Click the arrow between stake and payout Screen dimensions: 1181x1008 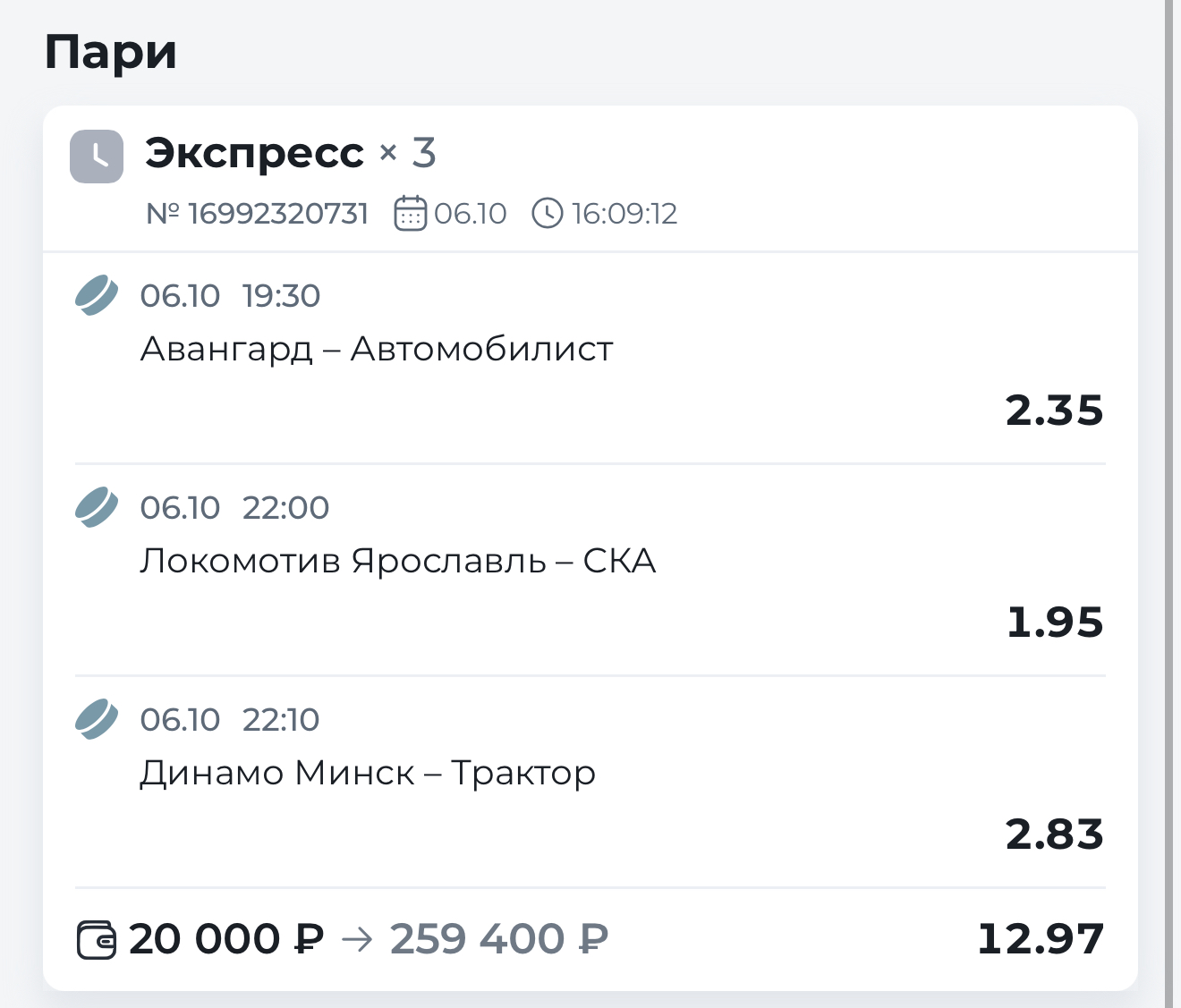click(357, 939)
